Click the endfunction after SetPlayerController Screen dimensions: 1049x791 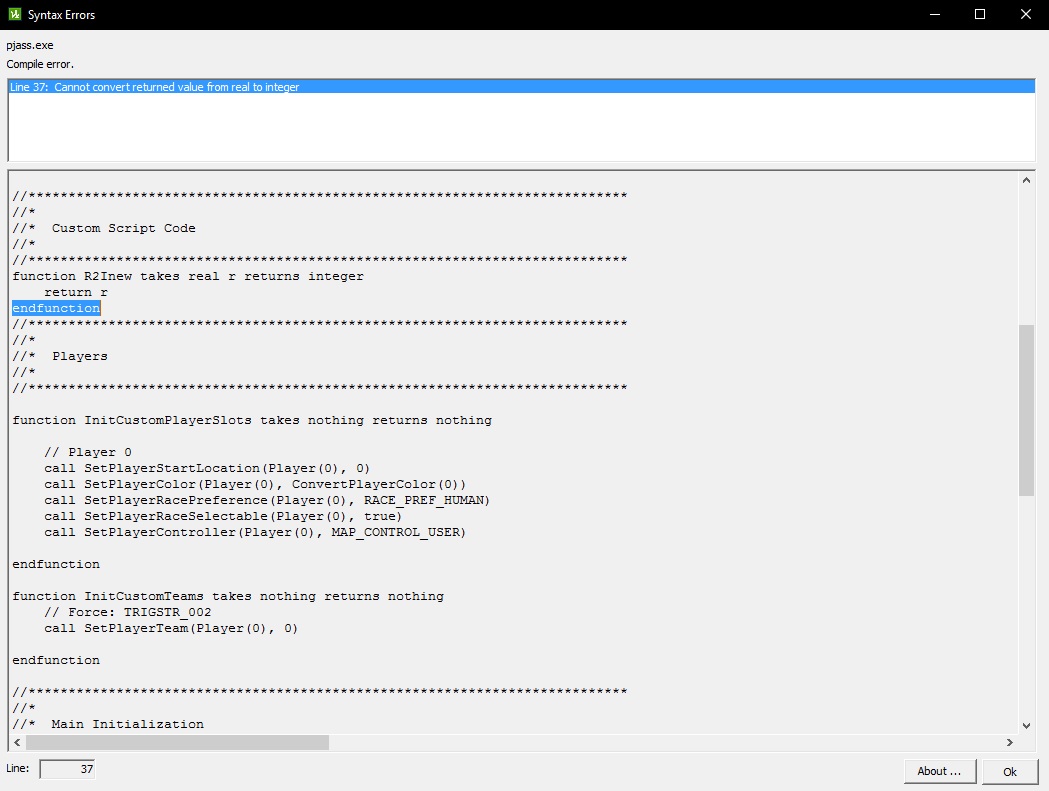(x=56, y=564)
